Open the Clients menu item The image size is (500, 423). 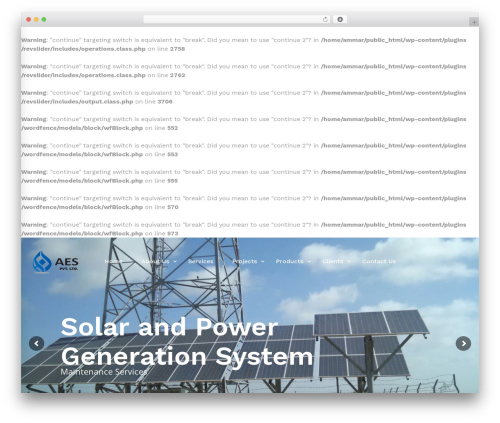pyautogui.click(x=333, y=261)
